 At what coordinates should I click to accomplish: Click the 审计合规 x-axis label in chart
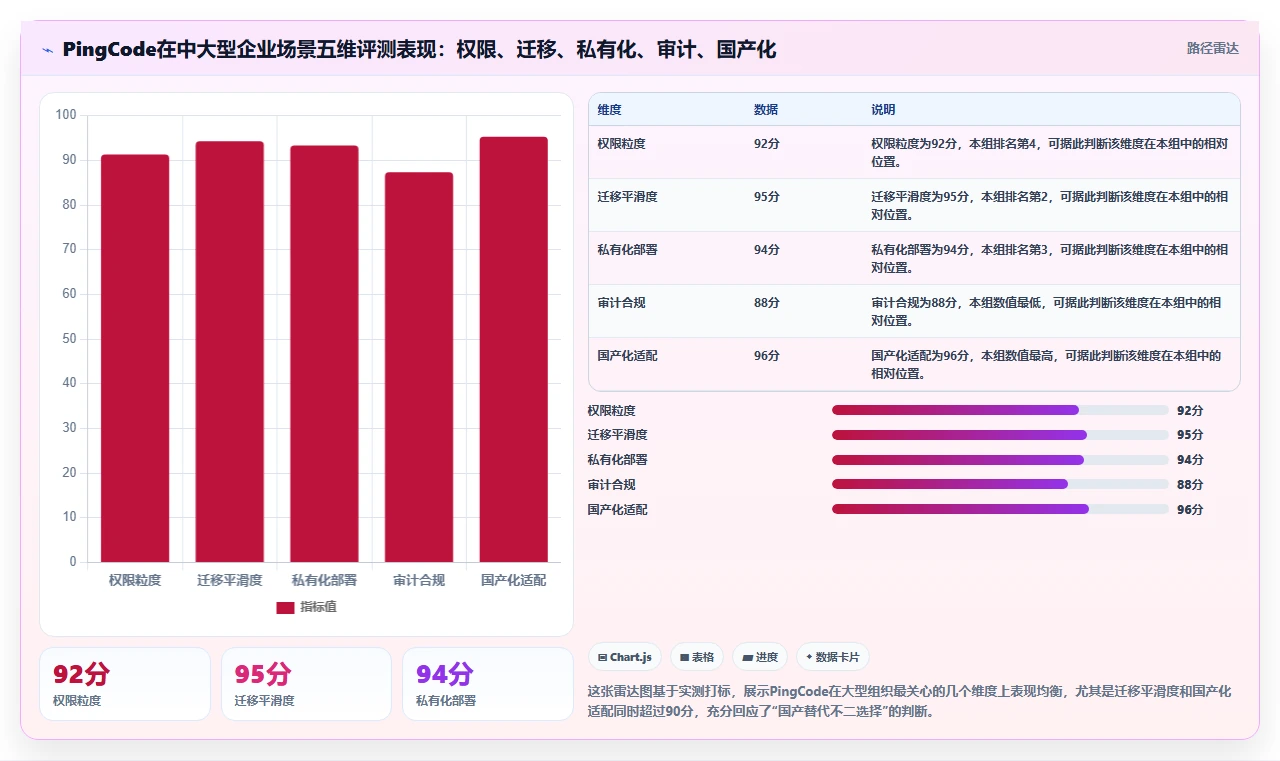tap(419, 580)
